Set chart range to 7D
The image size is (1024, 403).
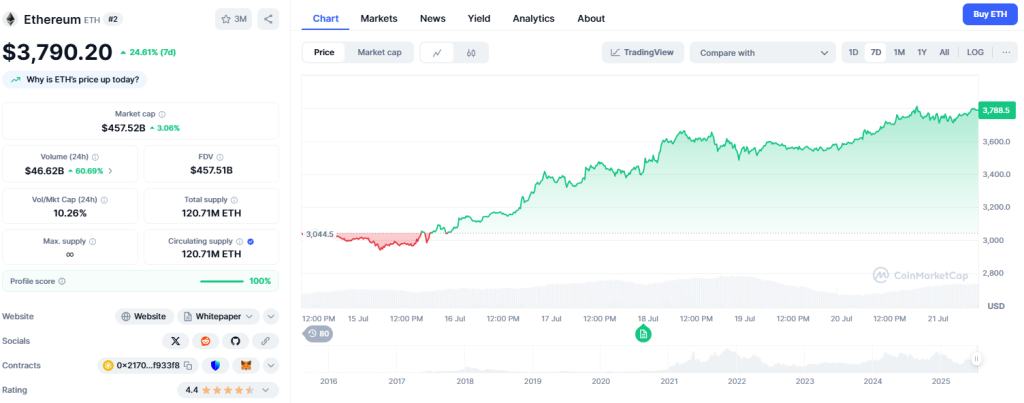pos(876,52)
